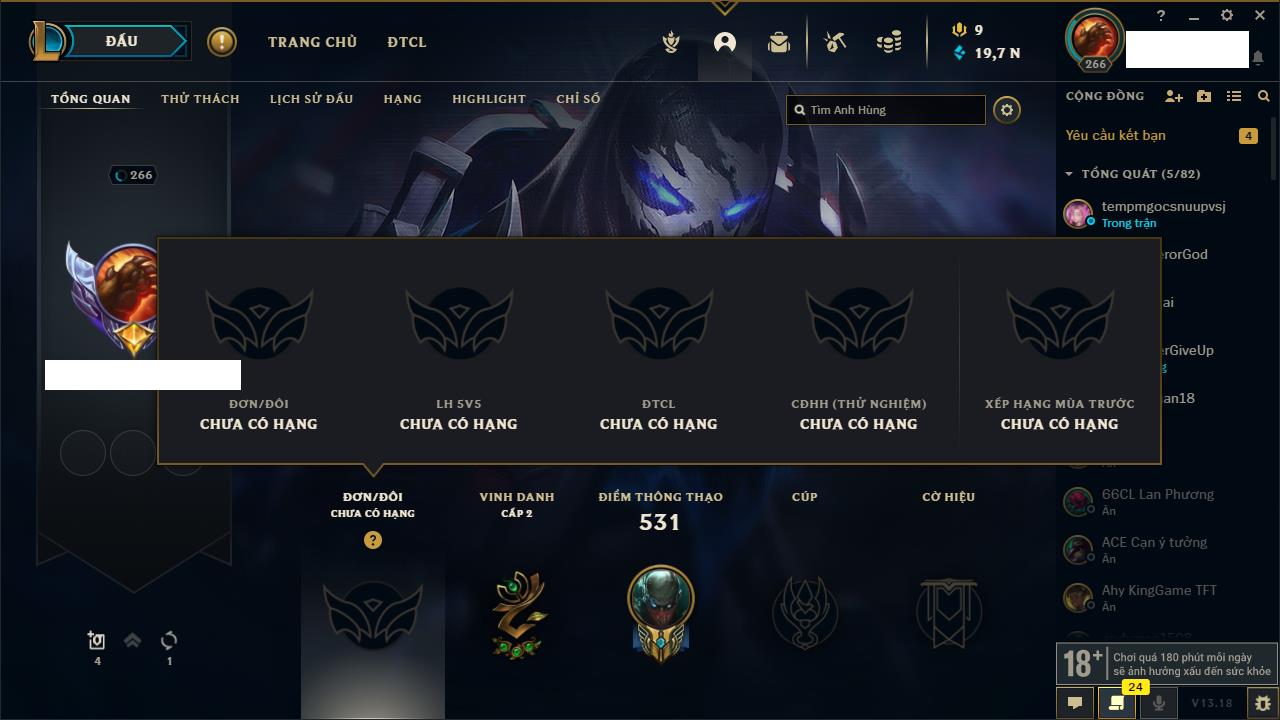Open the notifications bell icon
Image resolution: width=1280 pixels, height=720 pixels.
[1257, 58]
